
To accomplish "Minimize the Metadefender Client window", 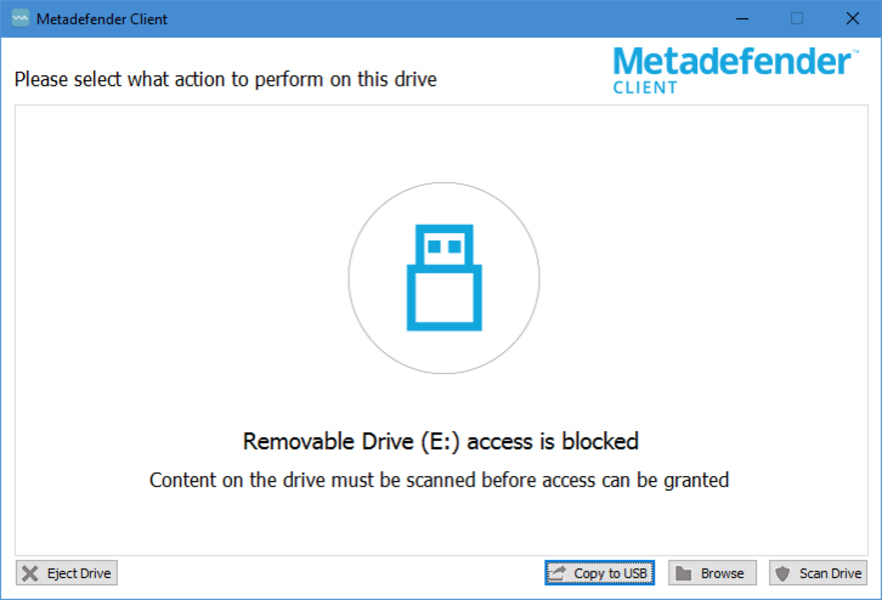I will (741, 18).
